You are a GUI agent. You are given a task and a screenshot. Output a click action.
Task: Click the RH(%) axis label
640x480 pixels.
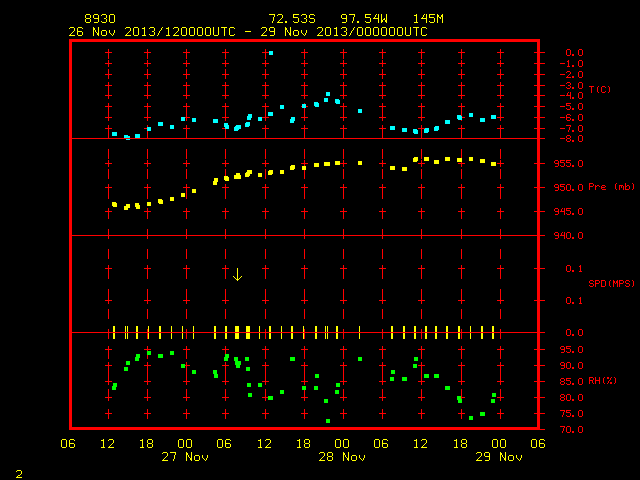[x=602, y=381]
